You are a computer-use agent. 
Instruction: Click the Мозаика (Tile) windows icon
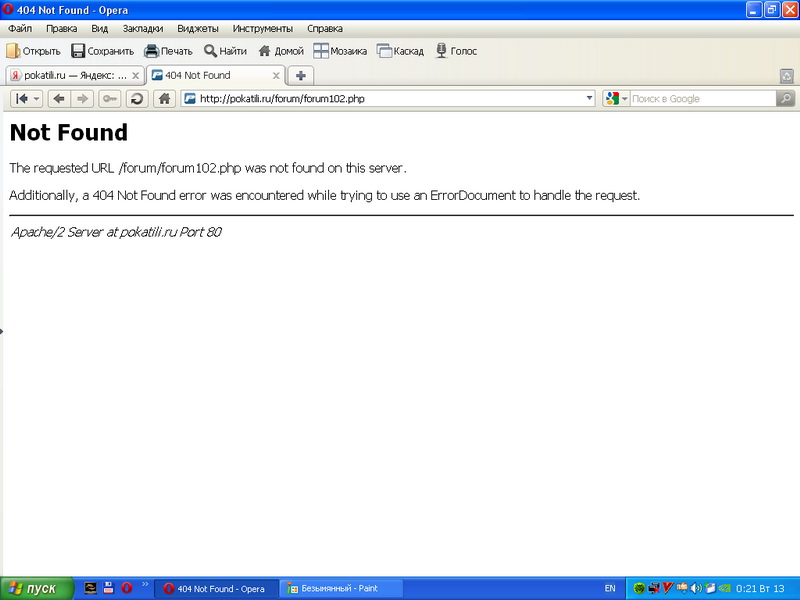[x=321, y=51]
